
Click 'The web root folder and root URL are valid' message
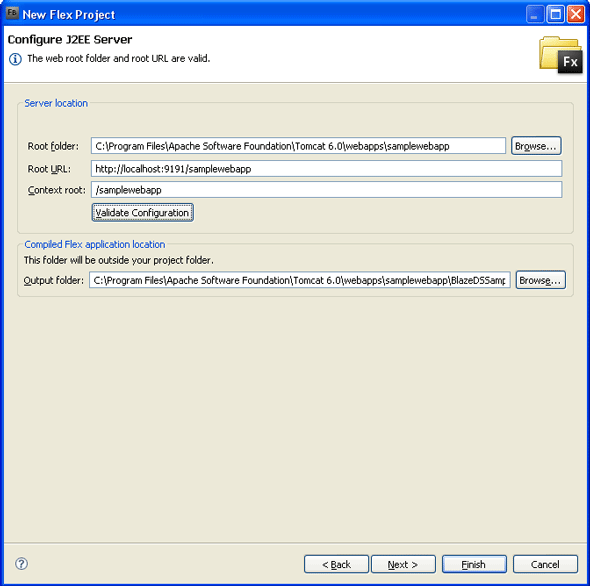(119, 59)
